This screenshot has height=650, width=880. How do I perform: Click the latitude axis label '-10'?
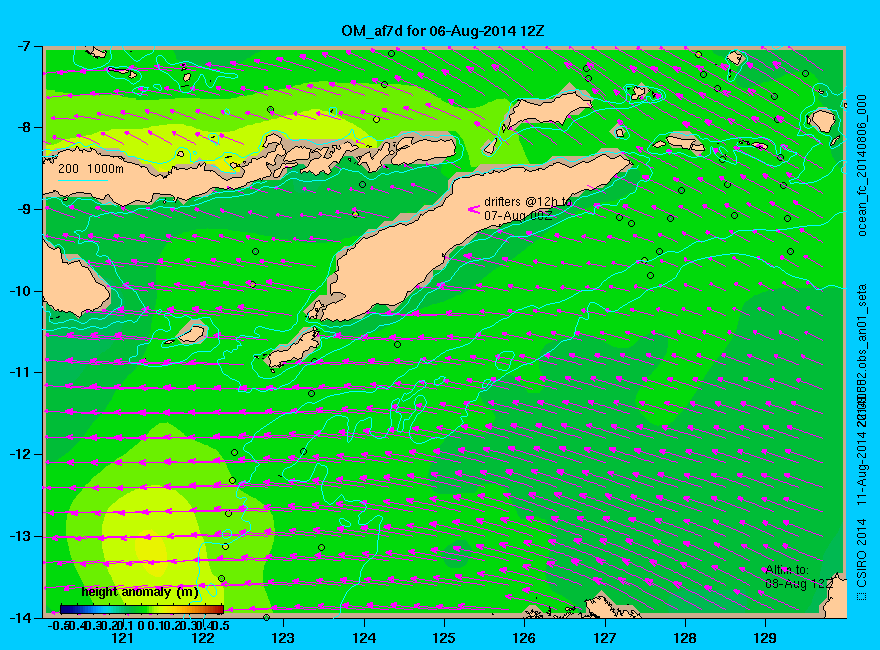point(20,291)
